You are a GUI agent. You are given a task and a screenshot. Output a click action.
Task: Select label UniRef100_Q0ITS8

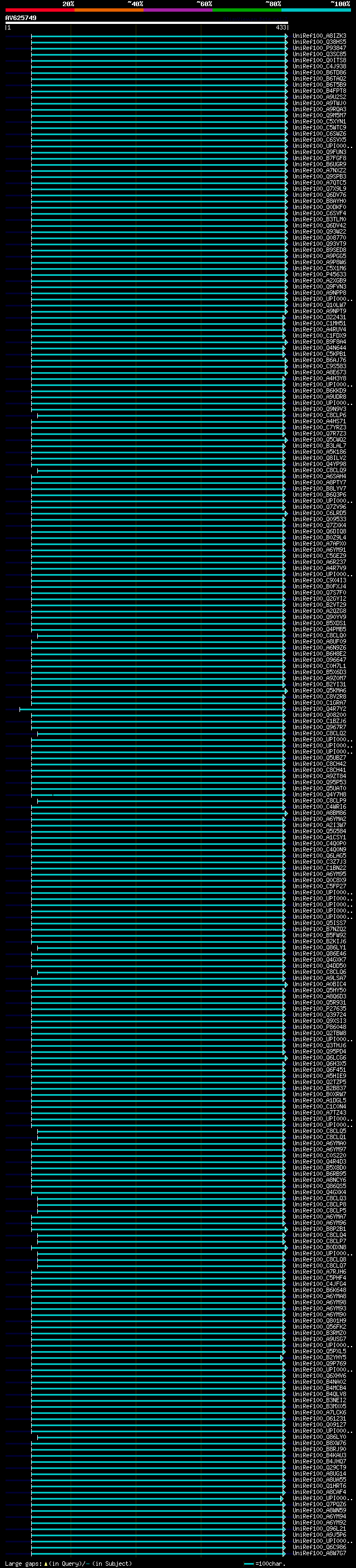click(319, 60)
